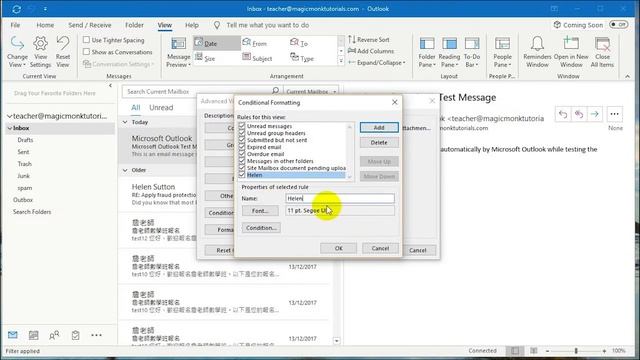640x360 pixels.
Task: Enable Show as Conversations checkbox
Action: pyautogui.click(x=87, y=52)
